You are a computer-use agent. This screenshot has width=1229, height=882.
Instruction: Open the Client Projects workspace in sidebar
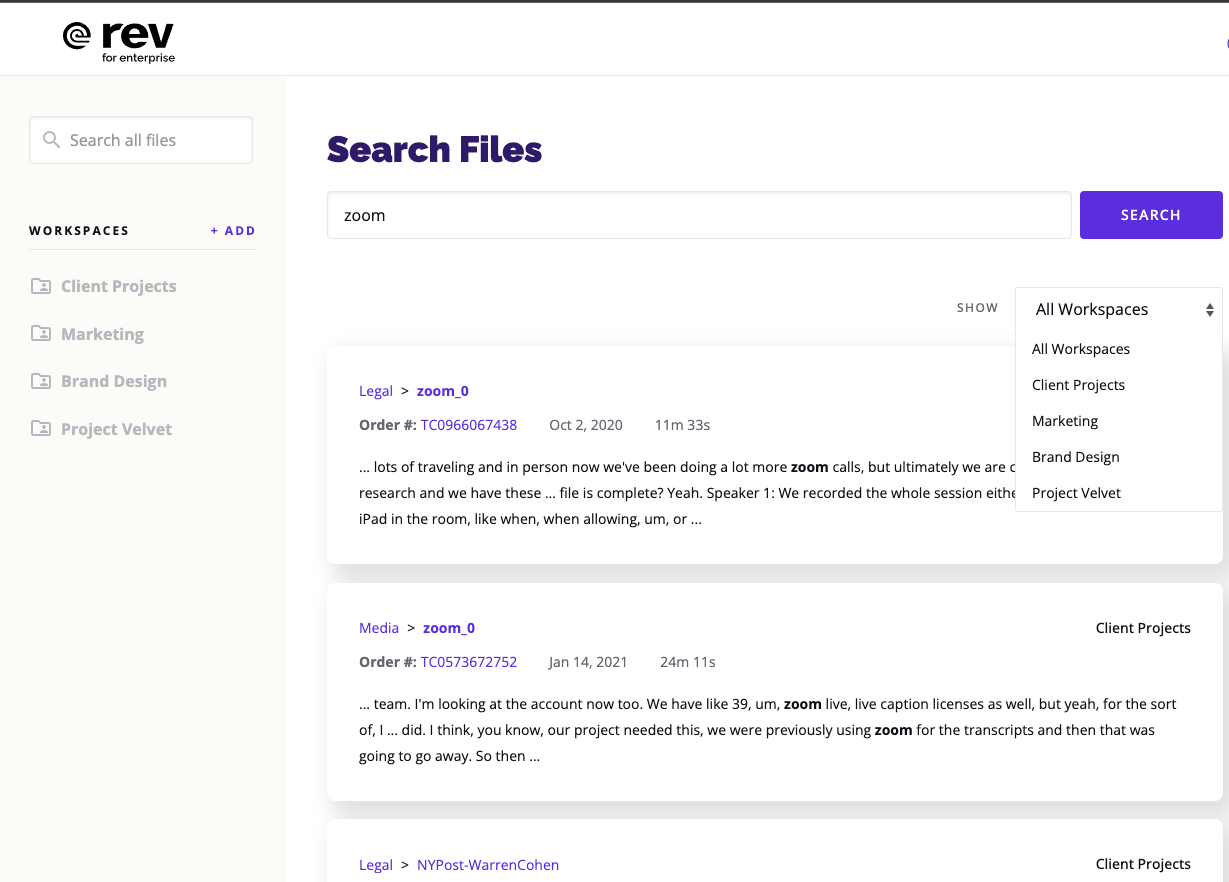click(x=118, y=286)
